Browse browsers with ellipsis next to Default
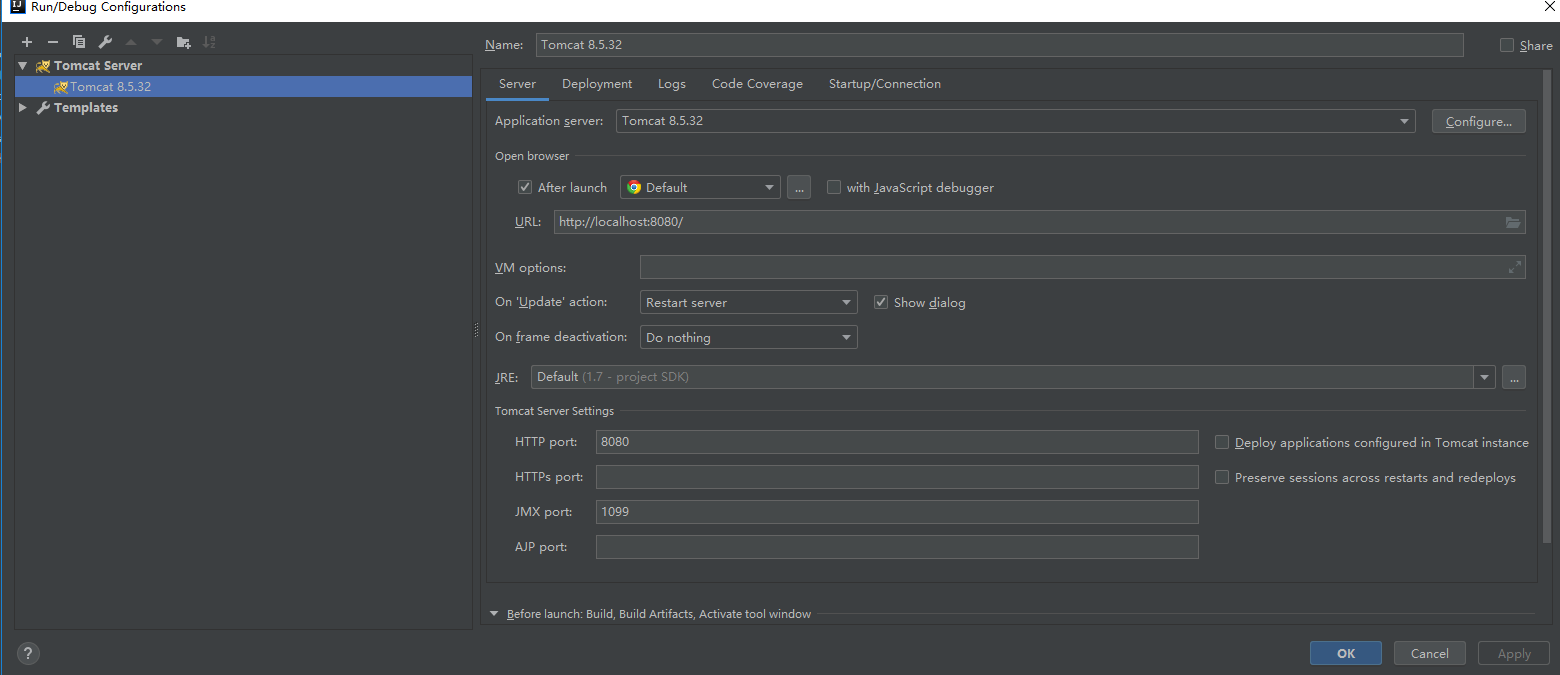 [798, 187]
